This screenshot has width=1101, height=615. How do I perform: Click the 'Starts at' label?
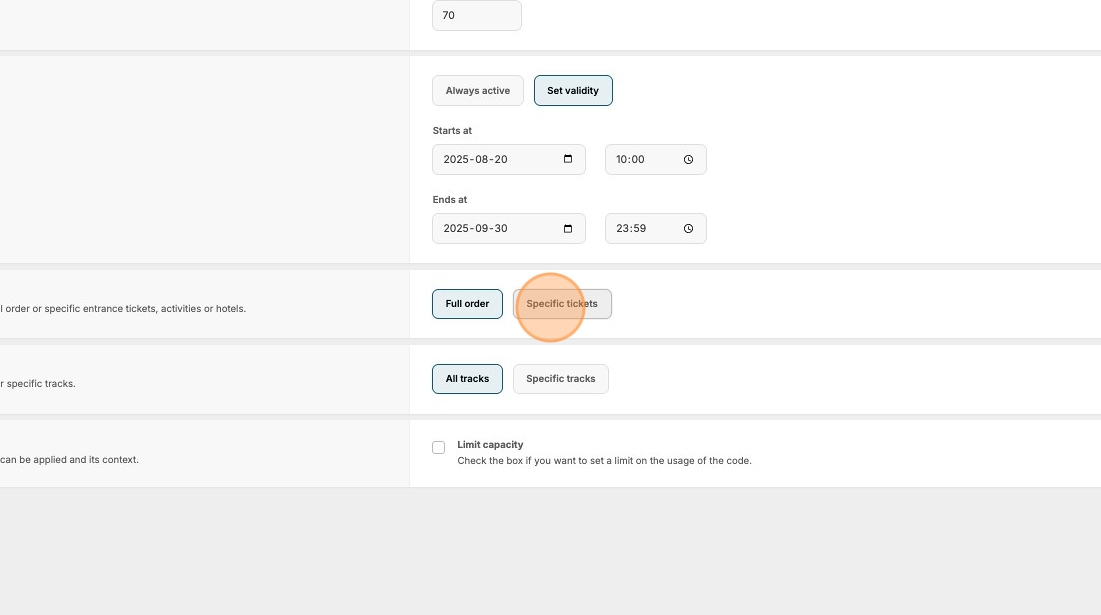(452, 131)
